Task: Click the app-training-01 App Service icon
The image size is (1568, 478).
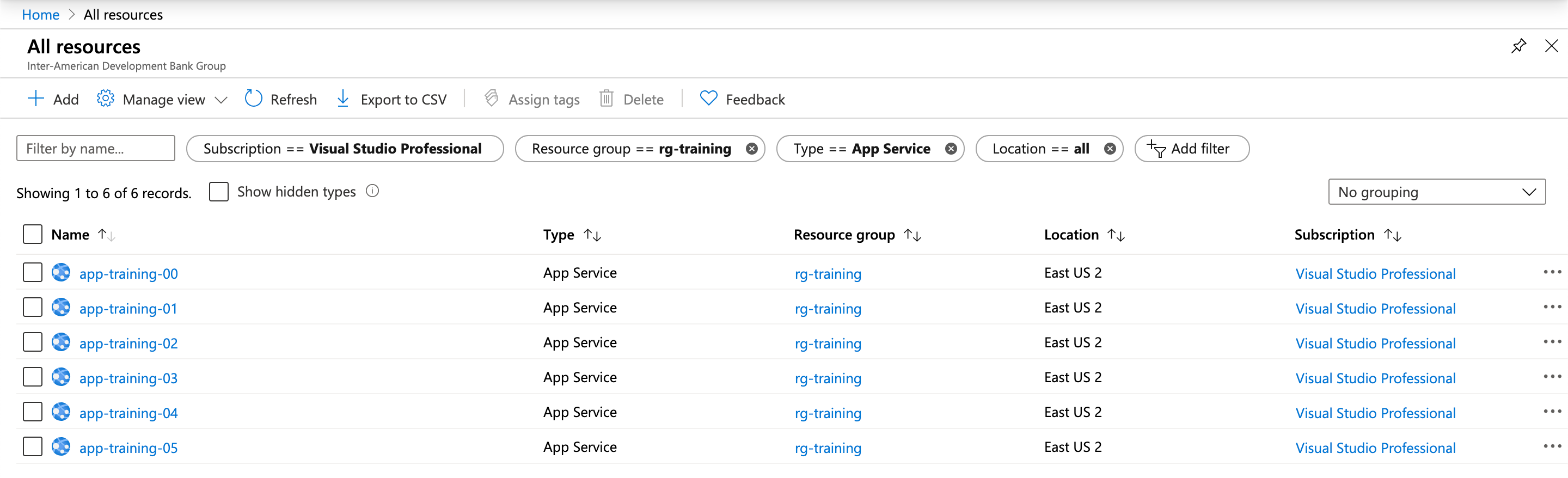Action: click(x=61, y=307)
